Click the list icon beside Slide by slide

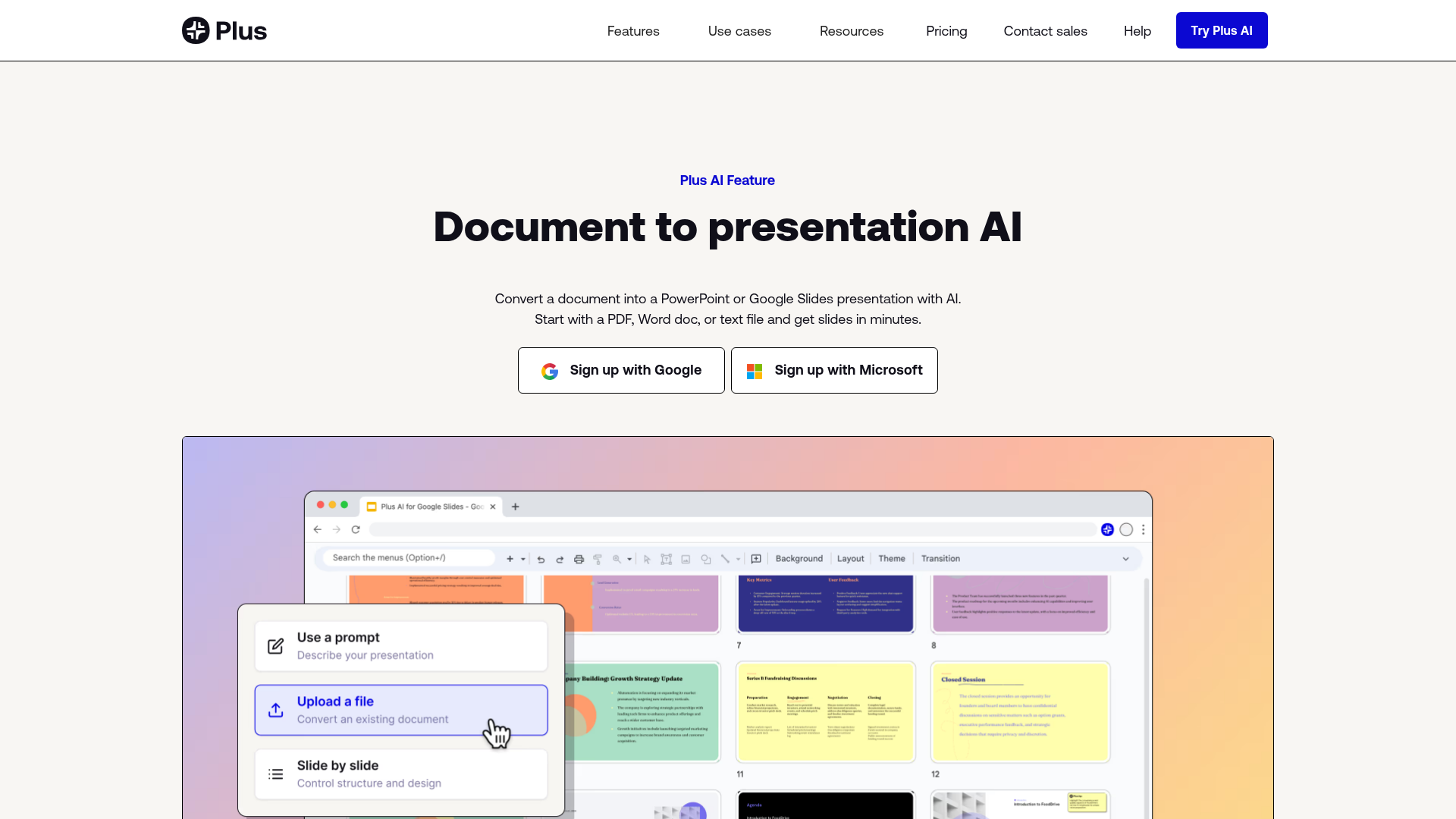point(276,774)
